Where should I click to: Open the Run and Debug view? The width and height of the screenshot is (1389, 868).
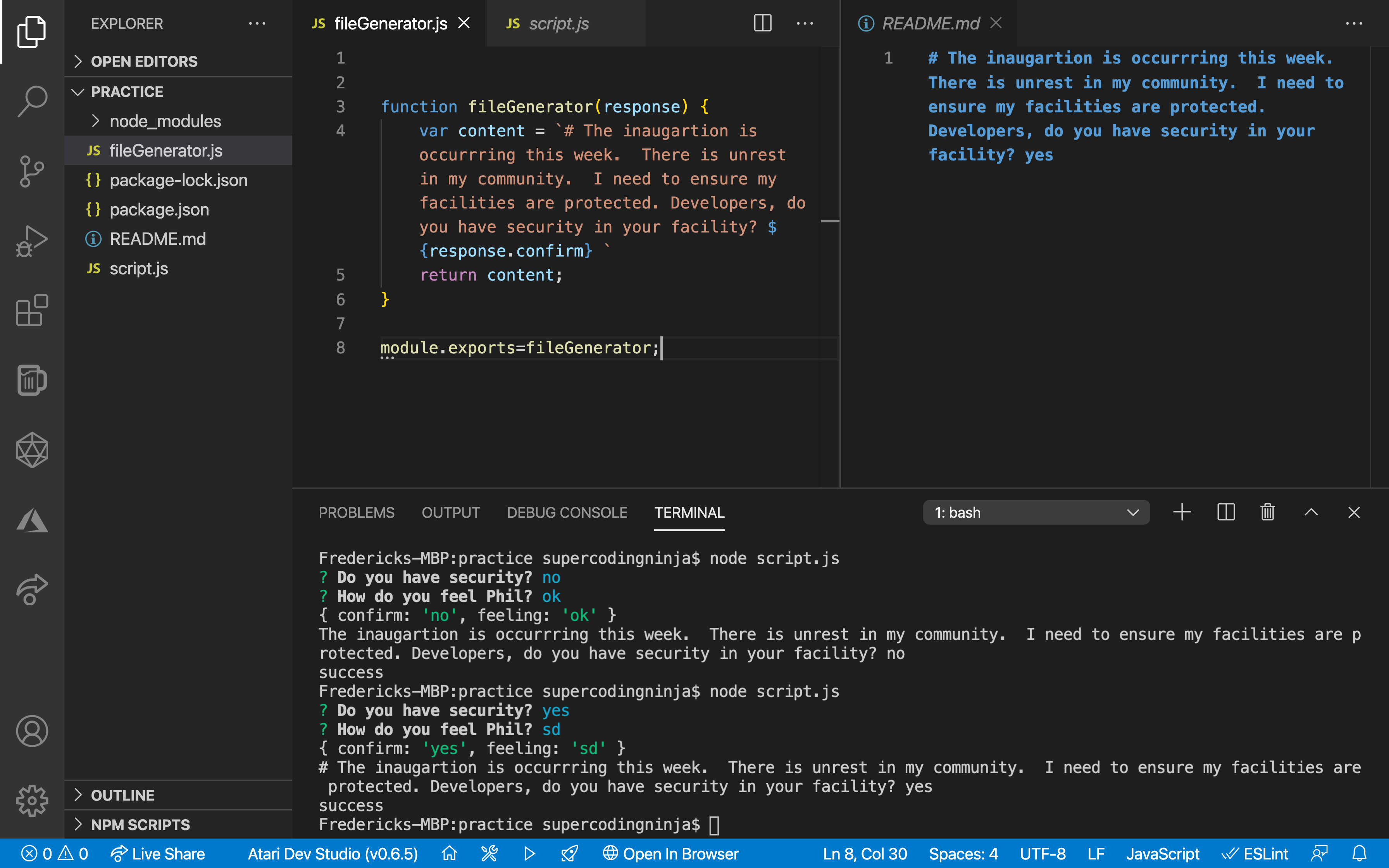31,241
